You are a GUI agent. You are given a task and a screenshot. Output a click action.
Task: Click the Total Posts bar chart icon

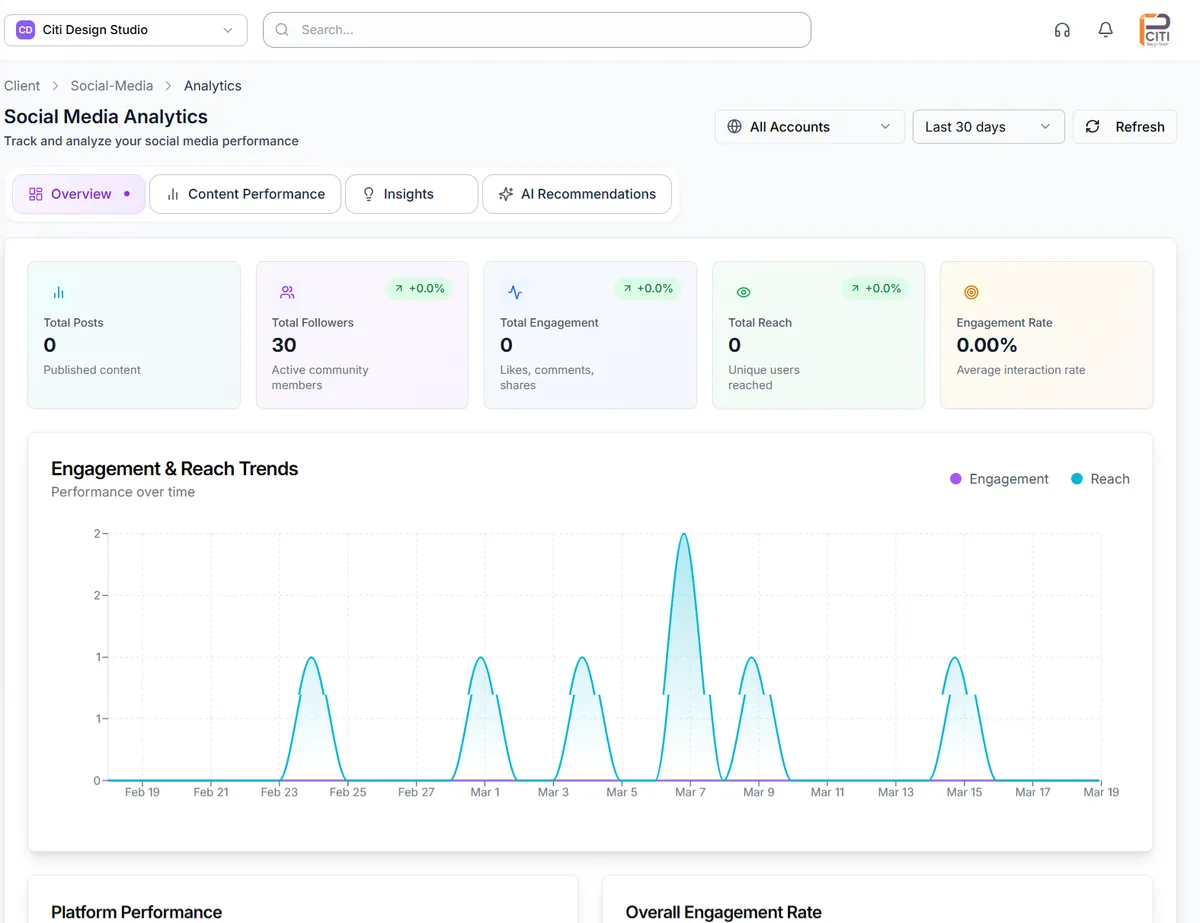58,292
